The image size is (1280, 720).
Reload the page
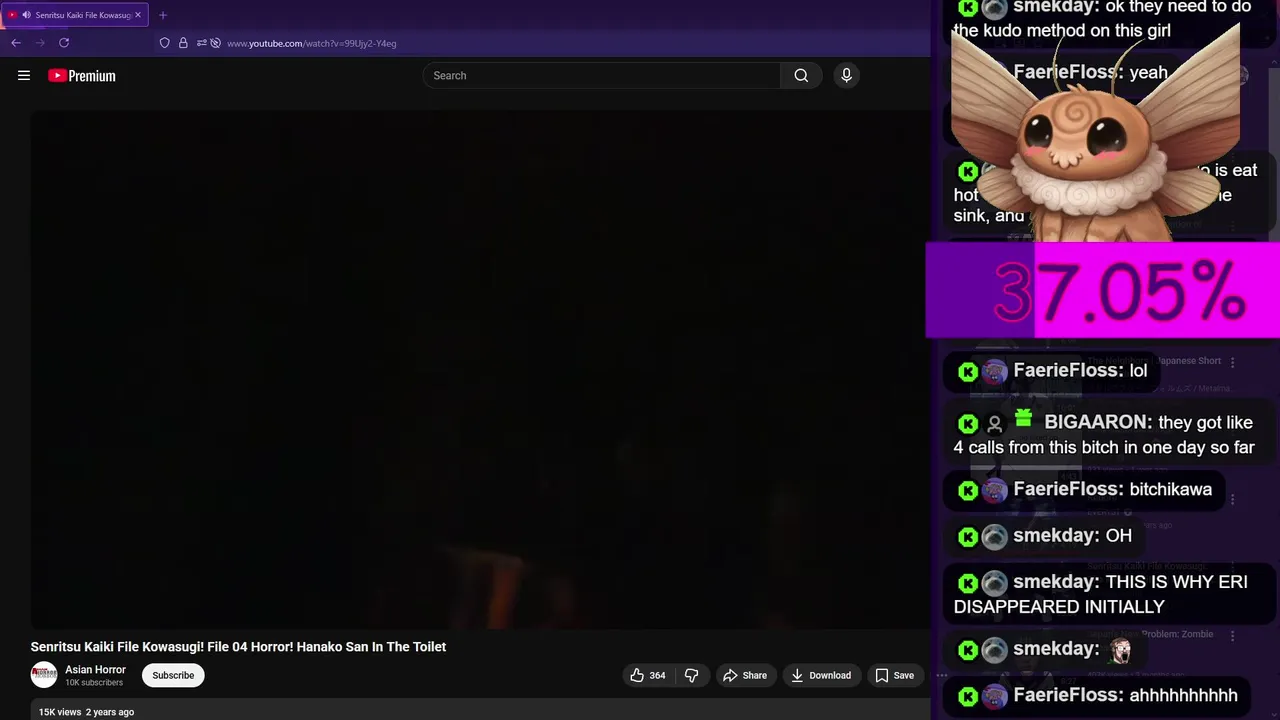pos(64,43)
